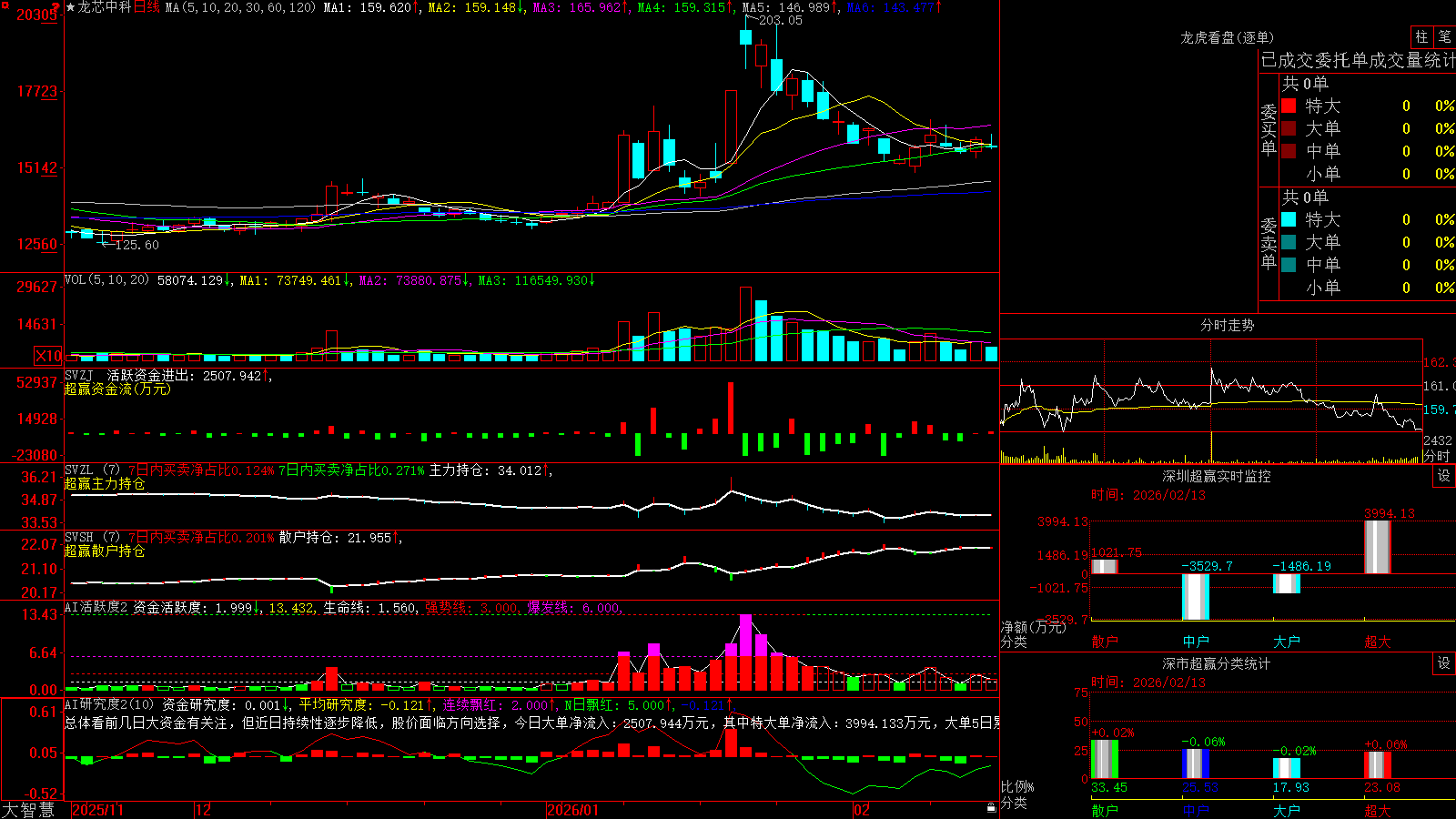Click the 净额(万元) axis label
The image size is (1456, 819).
click(x=1033, y=627)
